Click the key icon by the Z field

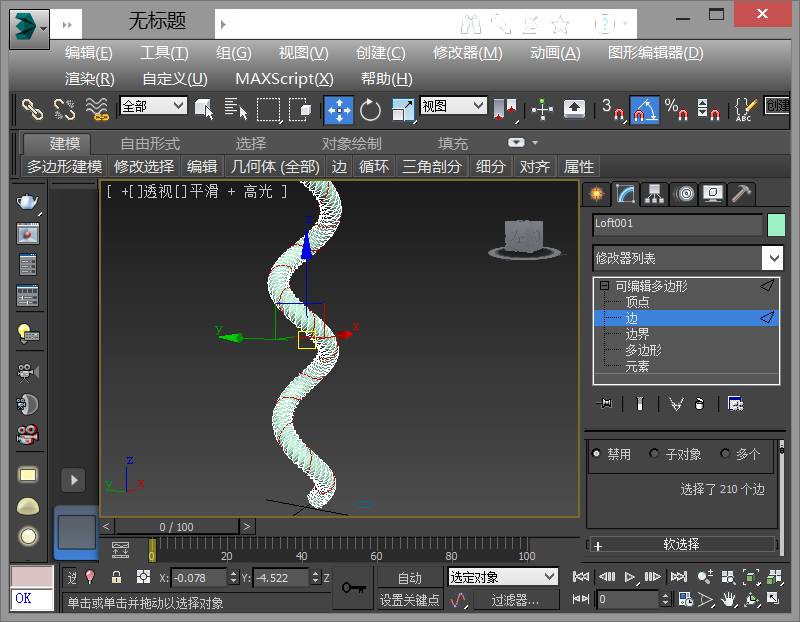pyautogui.click(x=354, y=588)
